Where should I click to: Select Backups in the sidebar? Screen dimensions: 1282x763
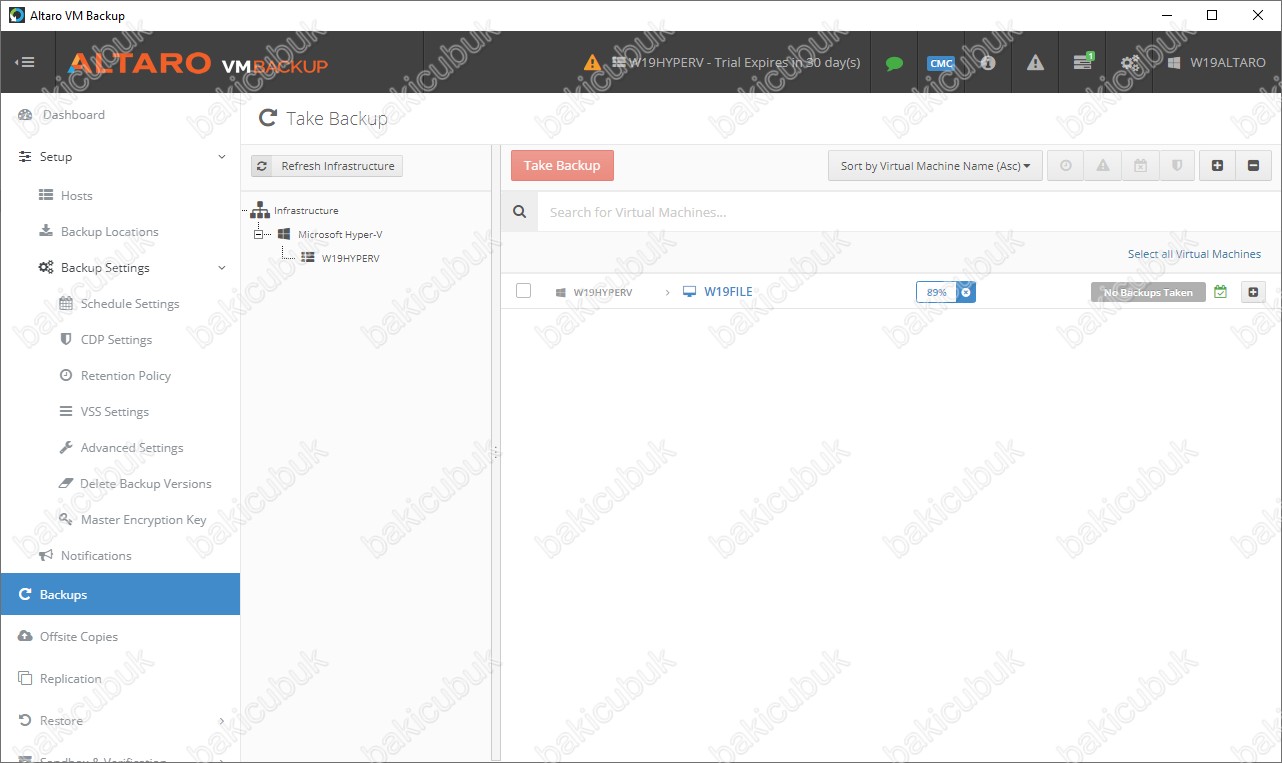[120, 594]
